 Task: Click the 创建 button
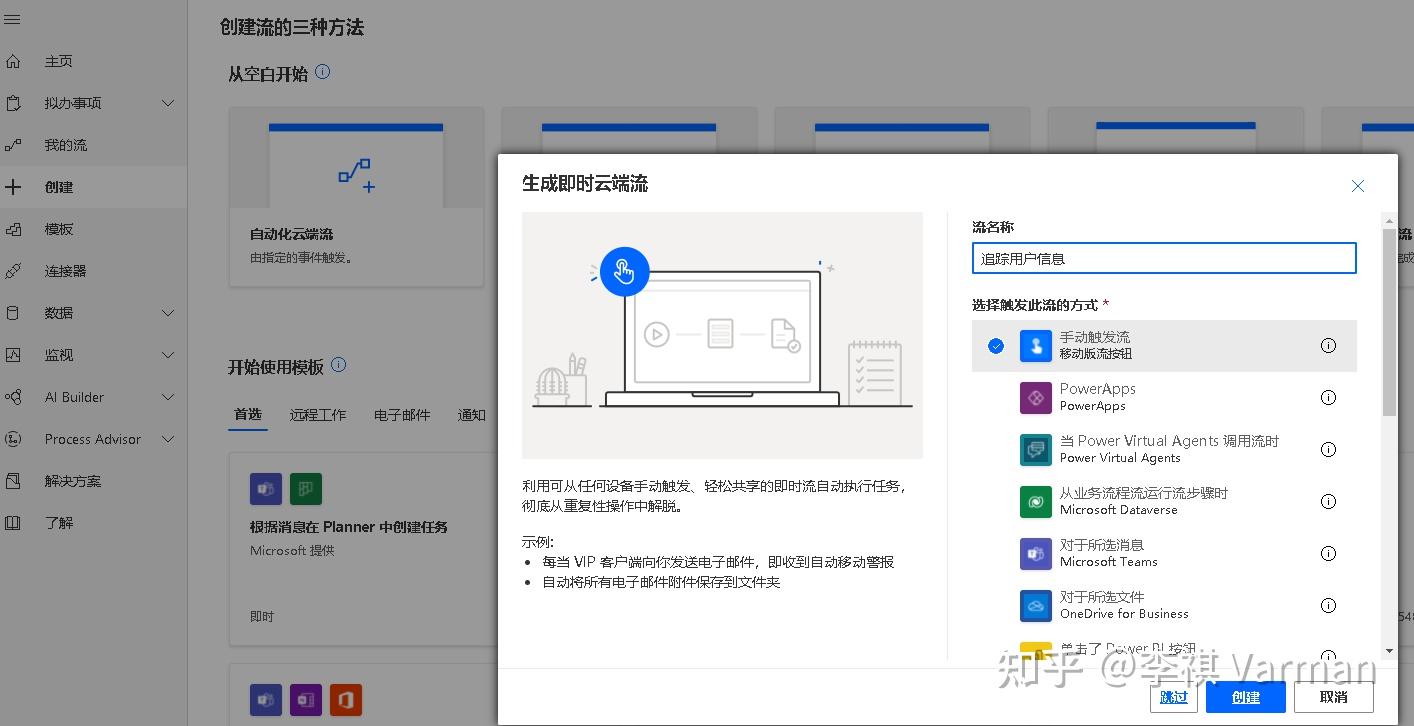(1245, 697)
